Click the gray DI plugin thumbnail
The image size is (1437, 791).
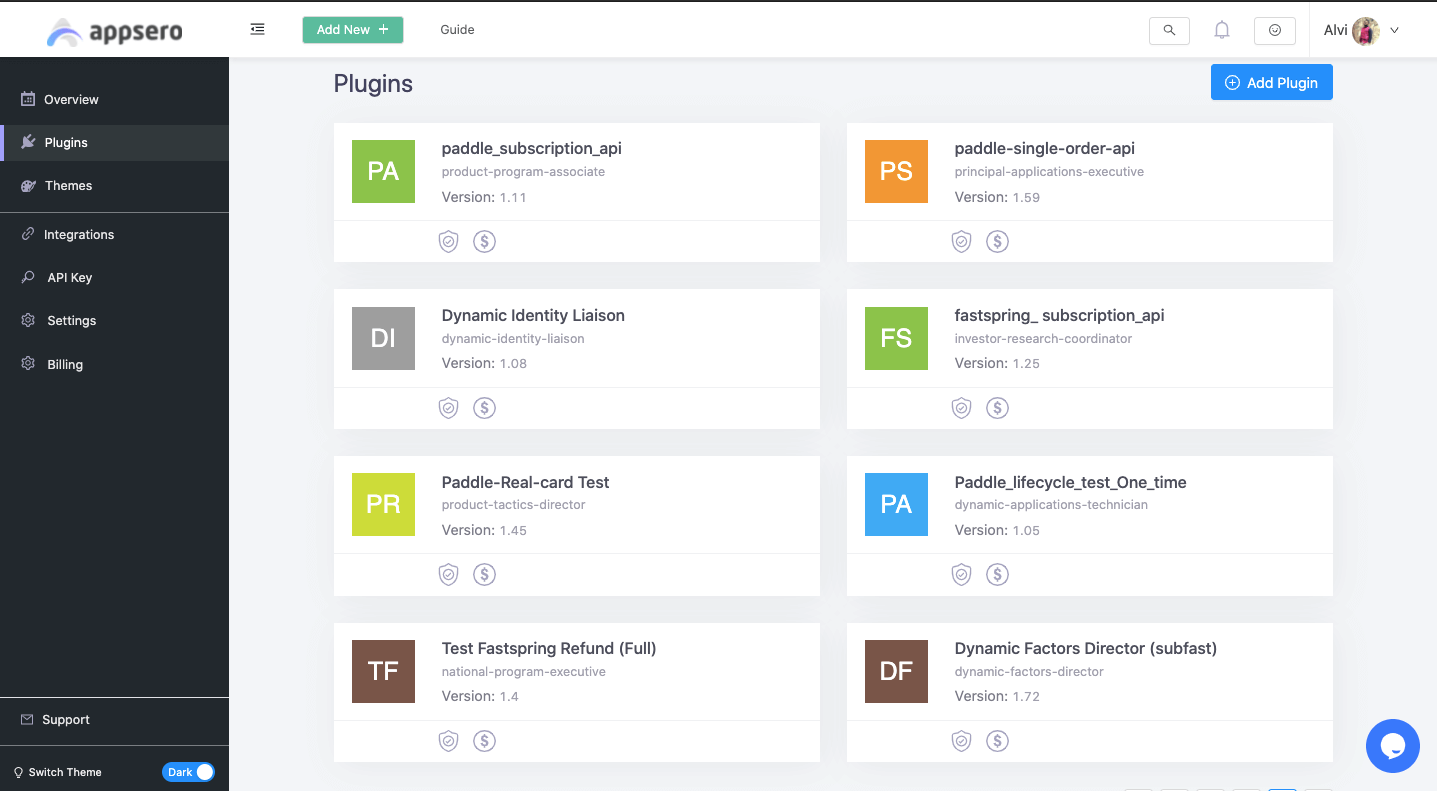tap(383, 338)
